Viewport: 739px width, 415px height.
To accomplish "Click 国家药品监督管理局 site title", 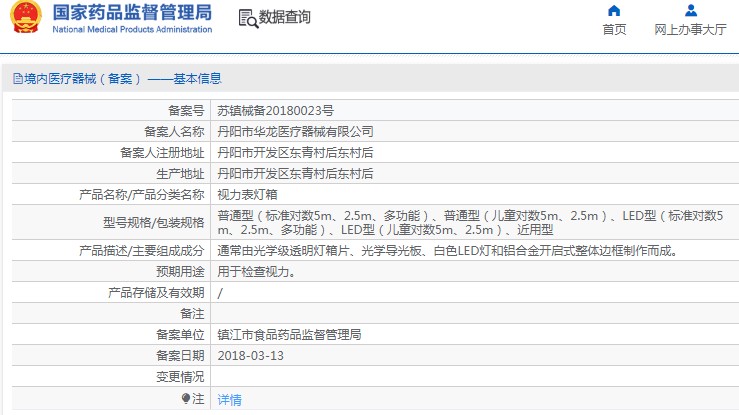I will pos(132,13).
